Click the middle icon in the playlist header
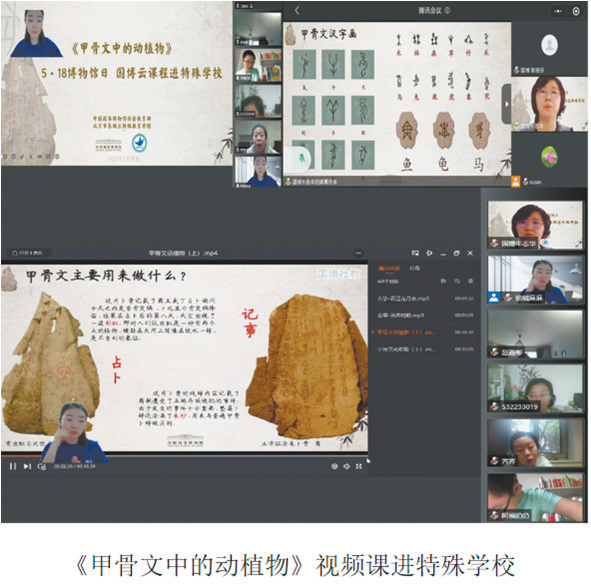Screen dimensions: 591x587 [457, 281]
